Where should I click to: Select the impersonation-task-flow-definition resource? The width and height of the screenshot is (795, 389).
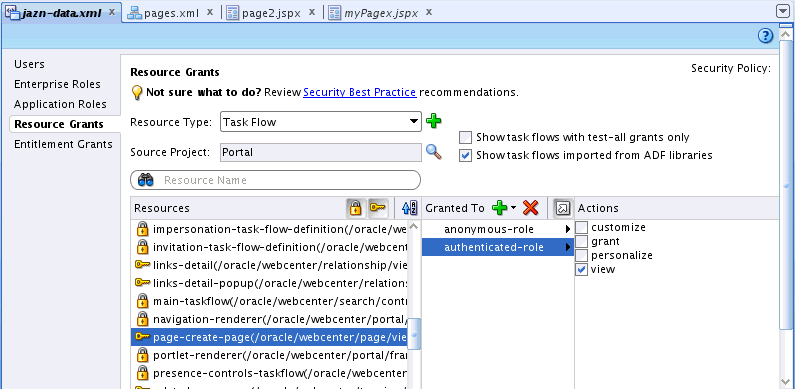(269, 229)
